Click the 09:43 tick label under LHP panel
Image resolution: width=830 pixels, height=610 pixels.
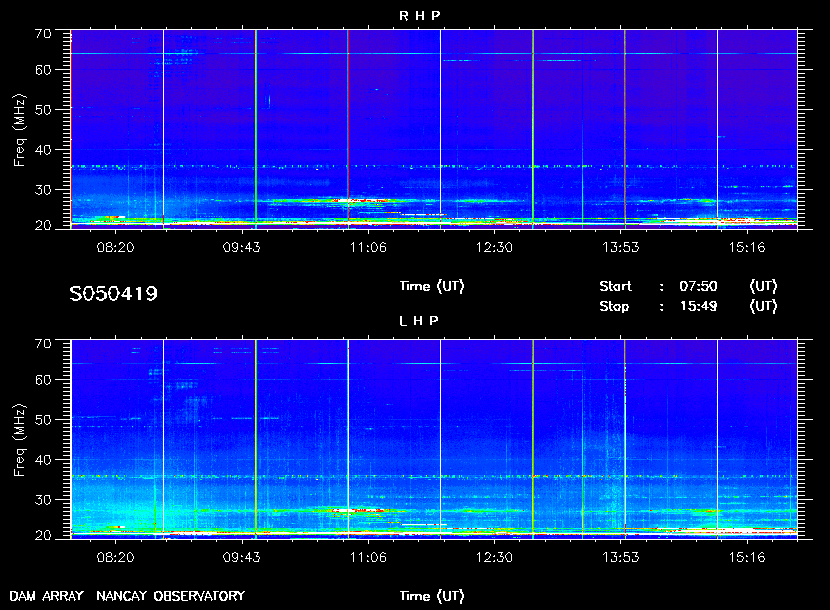click(x=241, y=558)
